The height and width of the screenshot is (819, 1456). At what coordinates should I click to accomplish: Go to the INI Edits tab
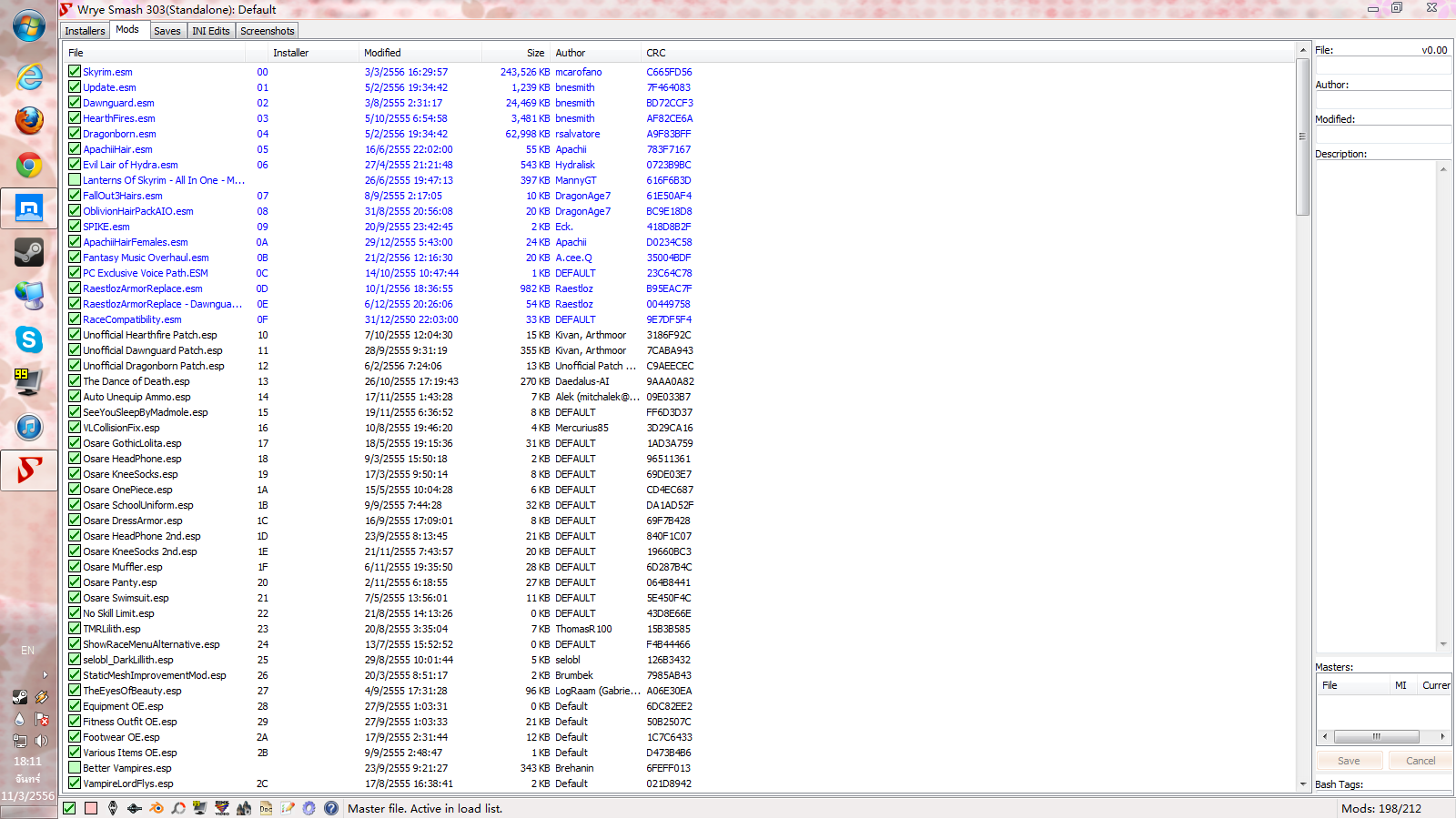pyautogui.click(x=211, y=31)
